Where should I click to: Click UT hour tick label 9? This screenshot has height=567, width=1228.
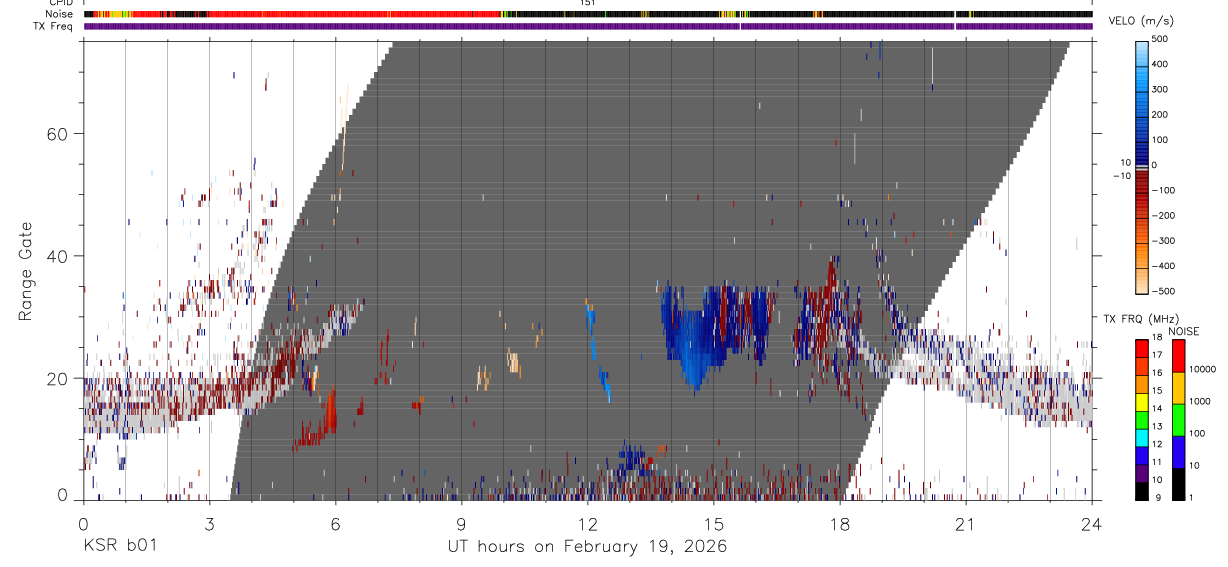462,523
